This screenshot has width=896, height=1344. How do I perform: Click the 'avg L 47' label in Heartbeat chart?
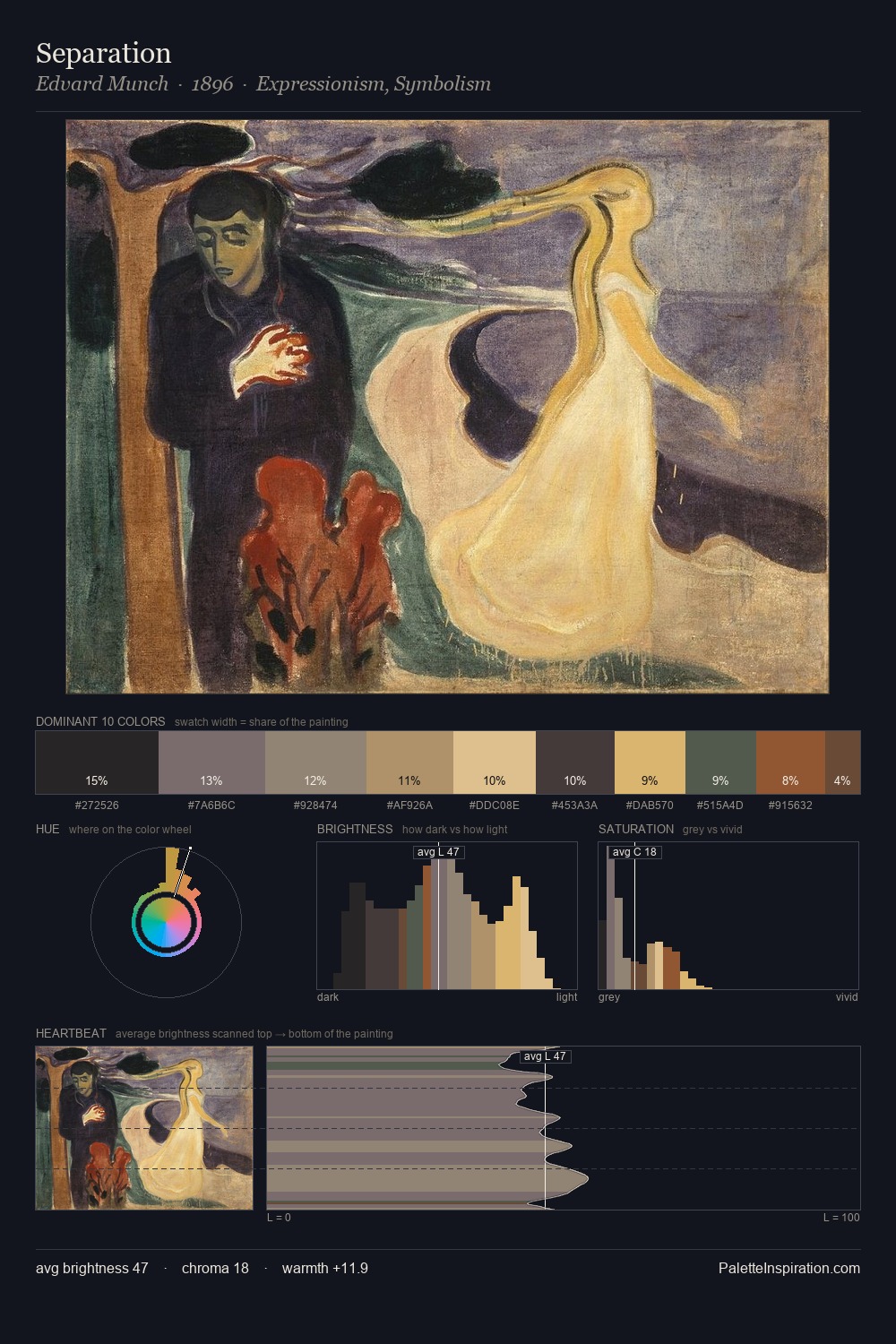tap(545, 1056)
